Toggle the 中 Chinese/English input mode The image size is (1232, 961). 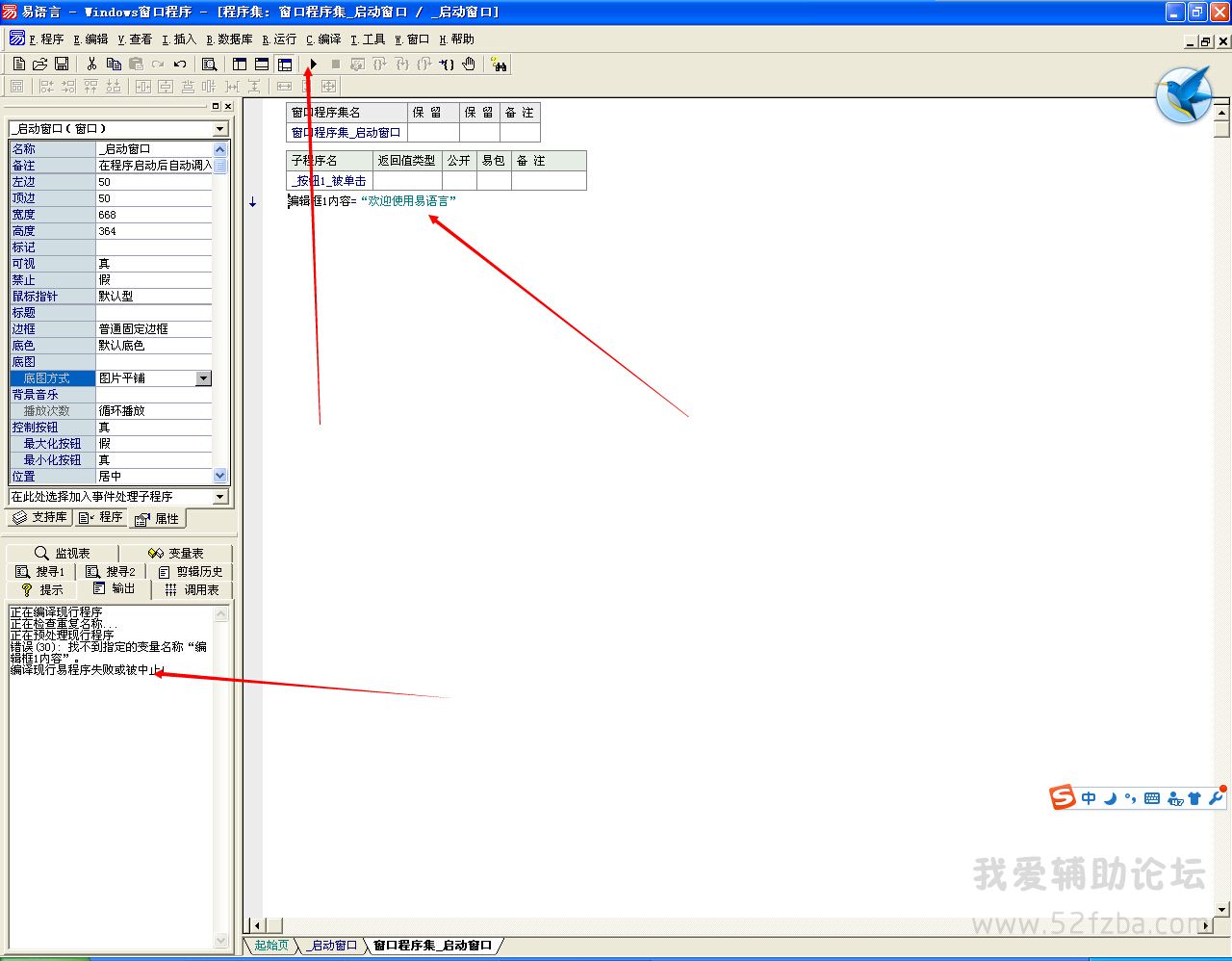click(x=1089, y=797)
